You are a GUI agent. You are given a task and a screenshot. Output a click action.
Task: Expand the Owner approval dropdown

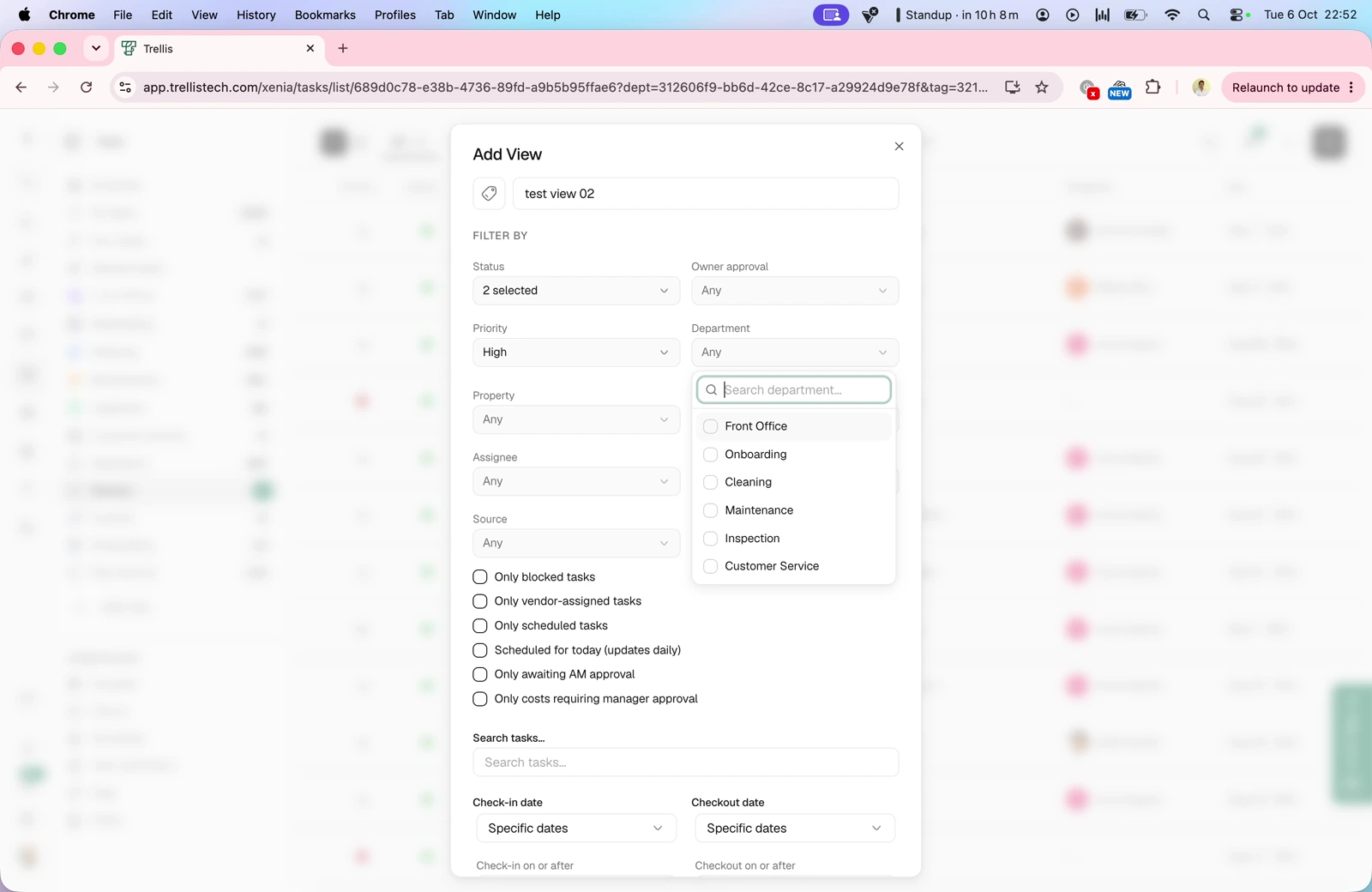(795, 291)
